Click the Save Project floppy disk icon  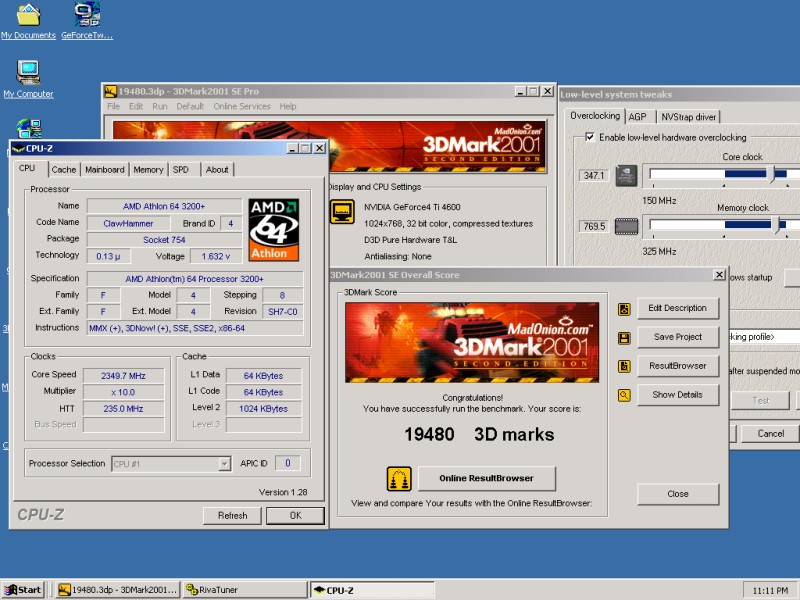(624, 338)
